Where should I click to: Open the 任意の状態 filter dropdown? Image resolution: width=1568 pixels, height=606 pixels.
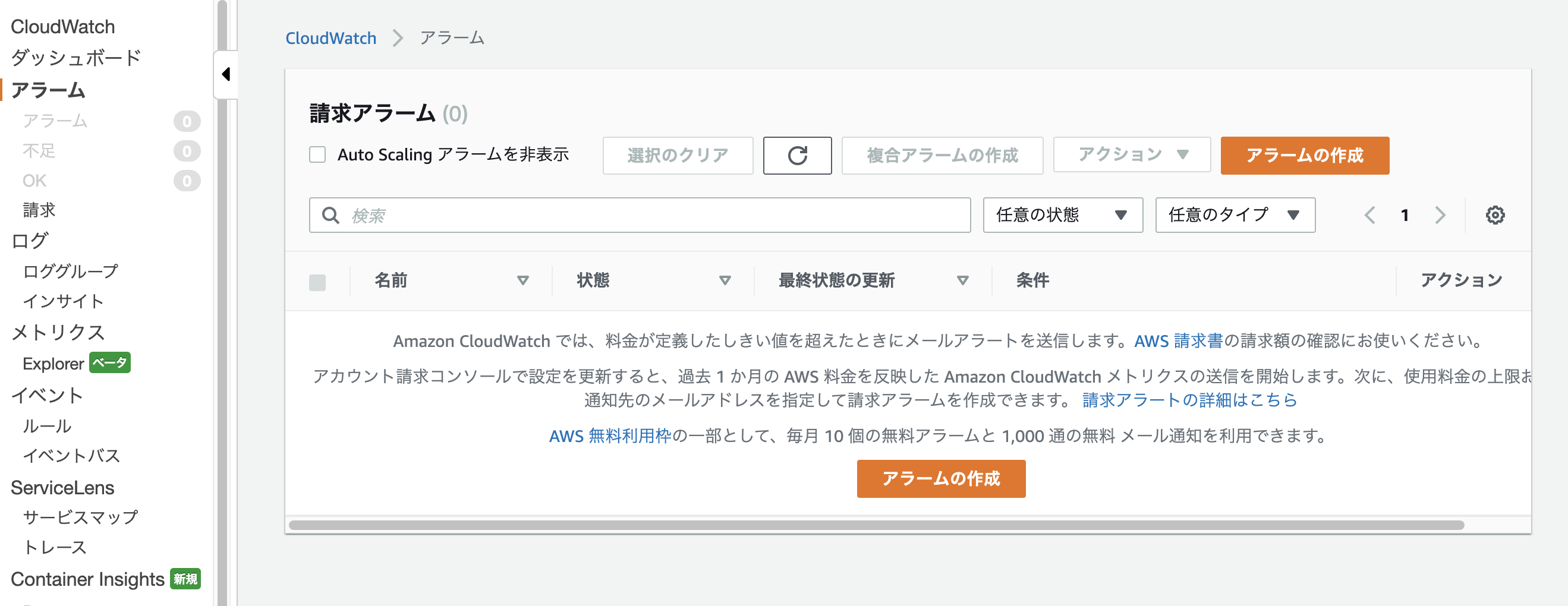click(x=1062, y=215)
